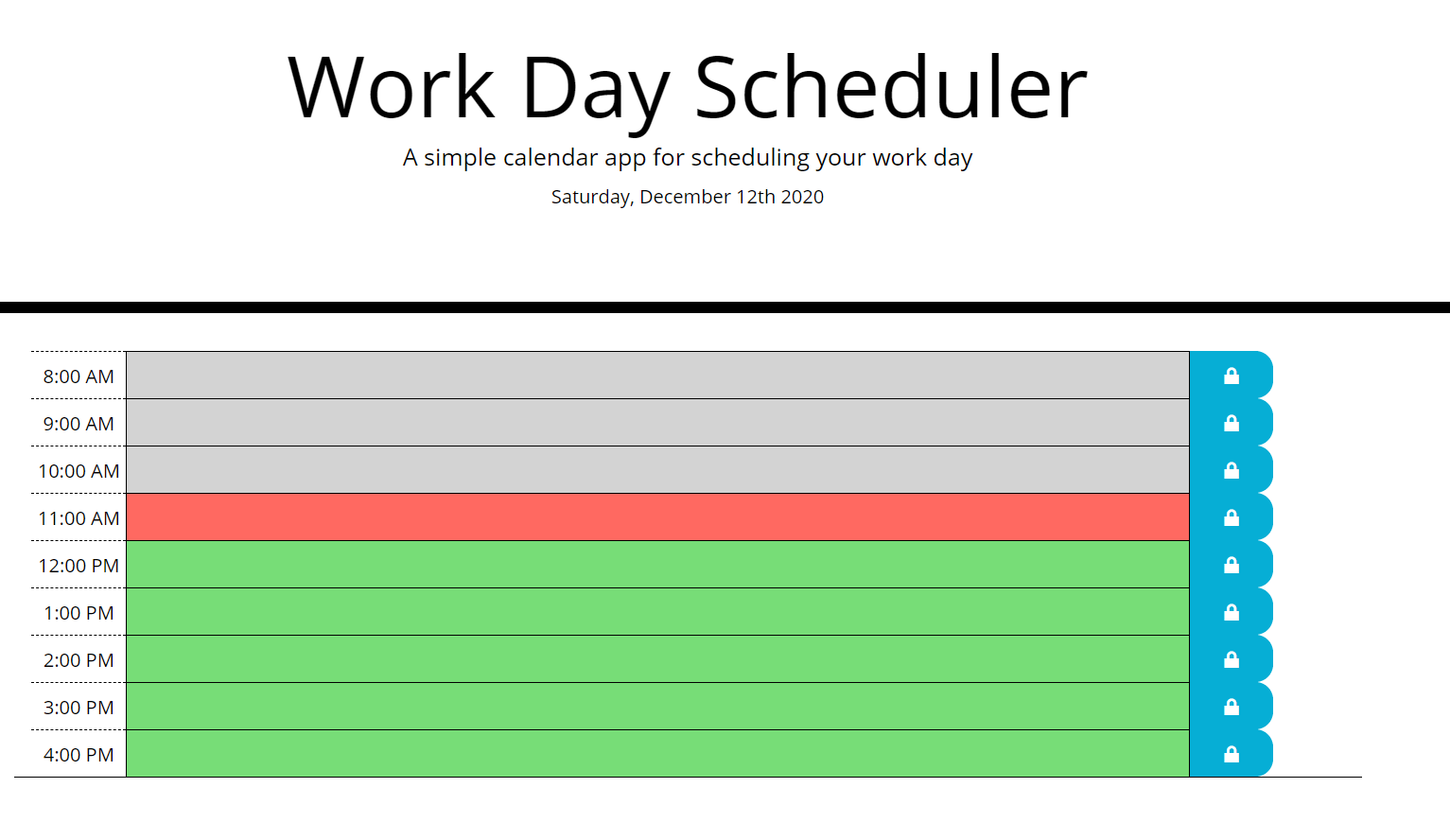1450x840 pixels.
Task: Click the 4:00 PM event area
Action: click(657, 753)
